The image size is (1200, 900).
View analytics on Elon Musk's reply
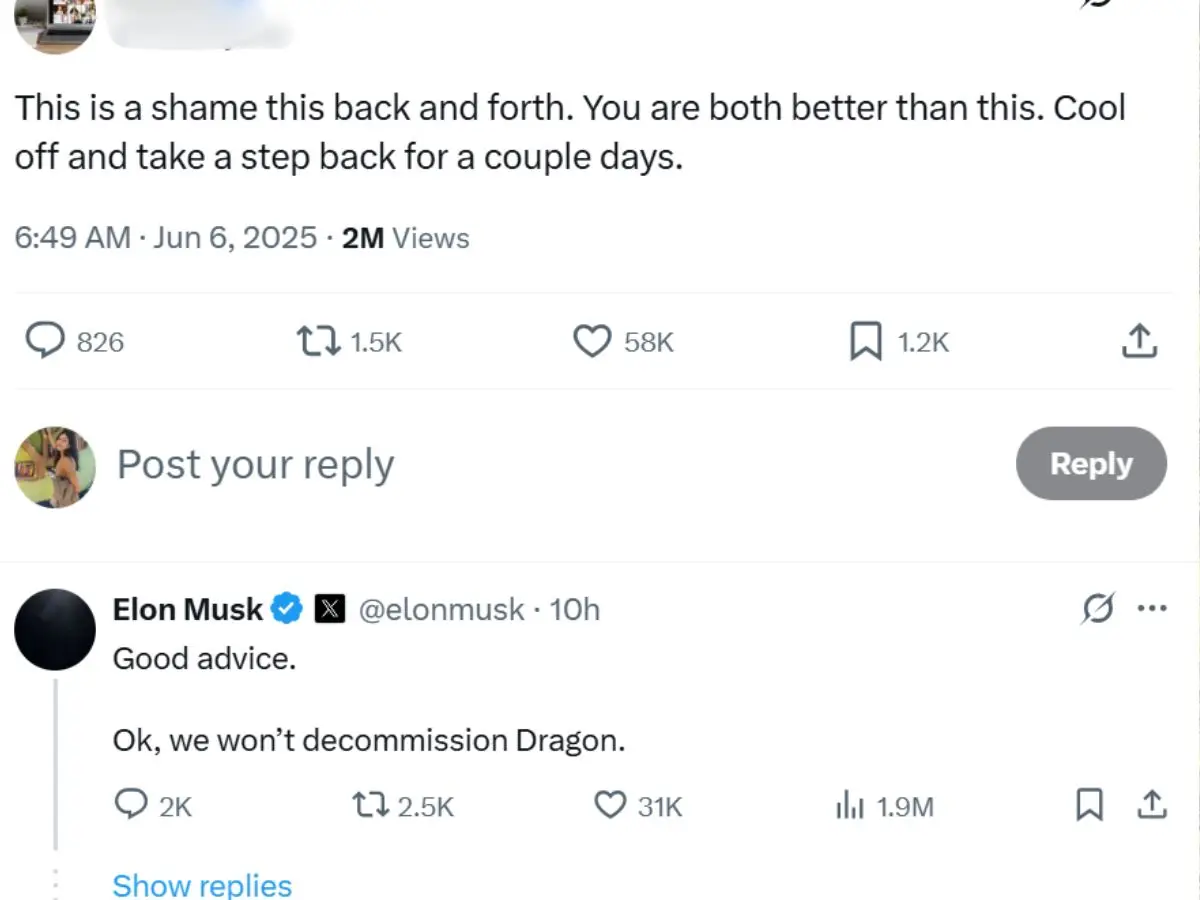(x=851, y=806)
